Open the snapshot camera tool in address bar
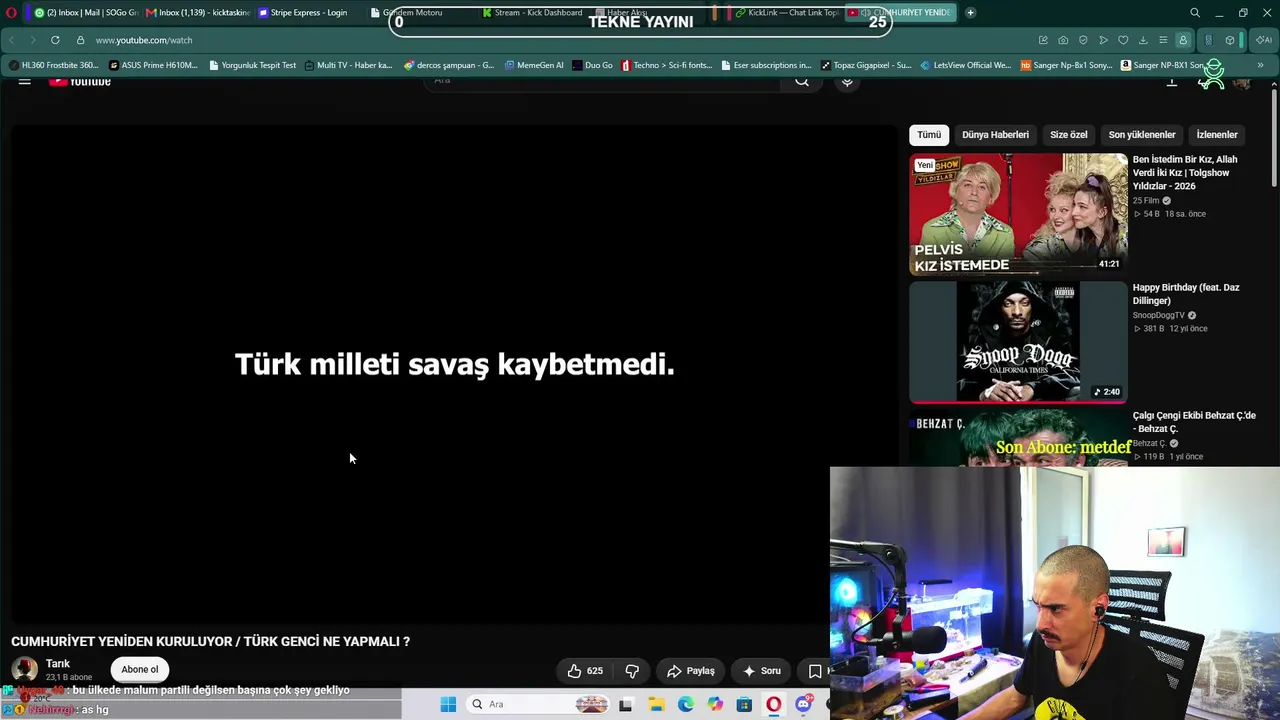The width and height of the screenshot is (1280, 720). point(1063,40)
